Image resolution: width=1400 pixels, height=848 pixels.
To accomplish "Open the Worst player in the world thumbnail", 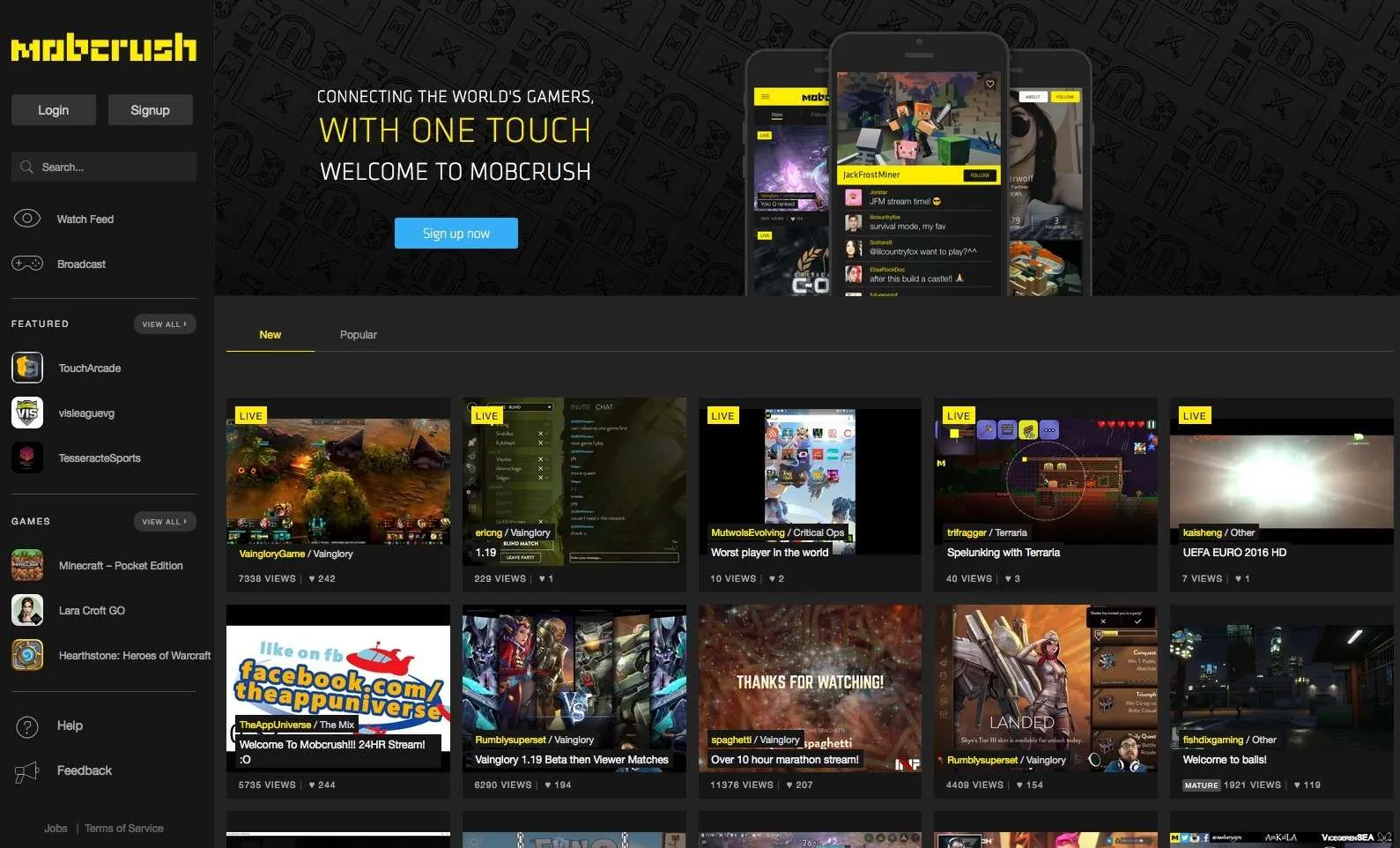I will click(x=811, y=481).
